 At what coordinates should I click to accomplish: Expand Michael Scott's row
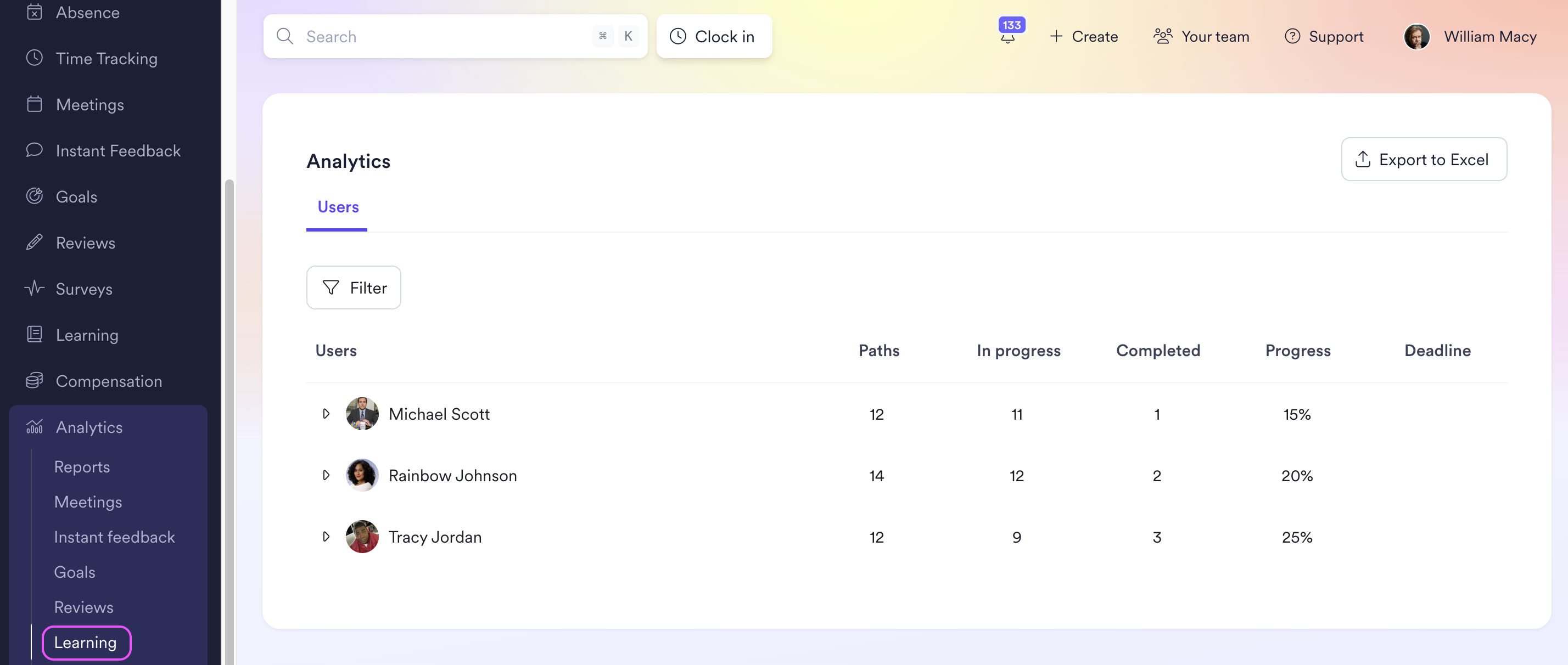326,414
